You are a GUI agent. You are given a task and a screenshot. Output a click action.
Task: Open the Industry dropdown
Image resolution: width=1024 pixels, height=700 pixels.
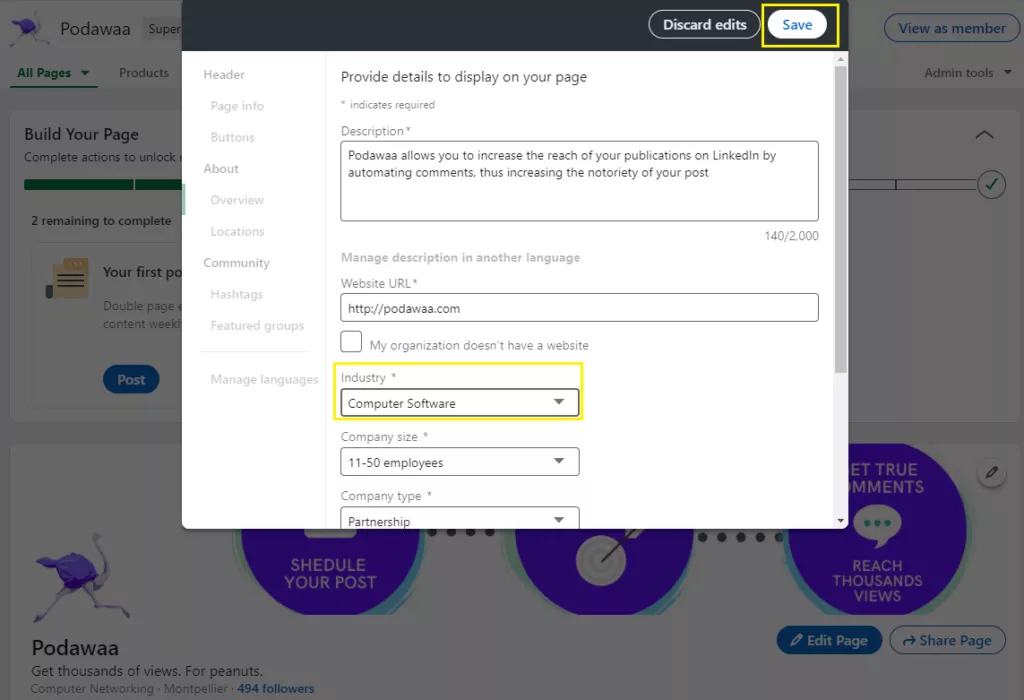pyautogui.click(x=460, y=403)
